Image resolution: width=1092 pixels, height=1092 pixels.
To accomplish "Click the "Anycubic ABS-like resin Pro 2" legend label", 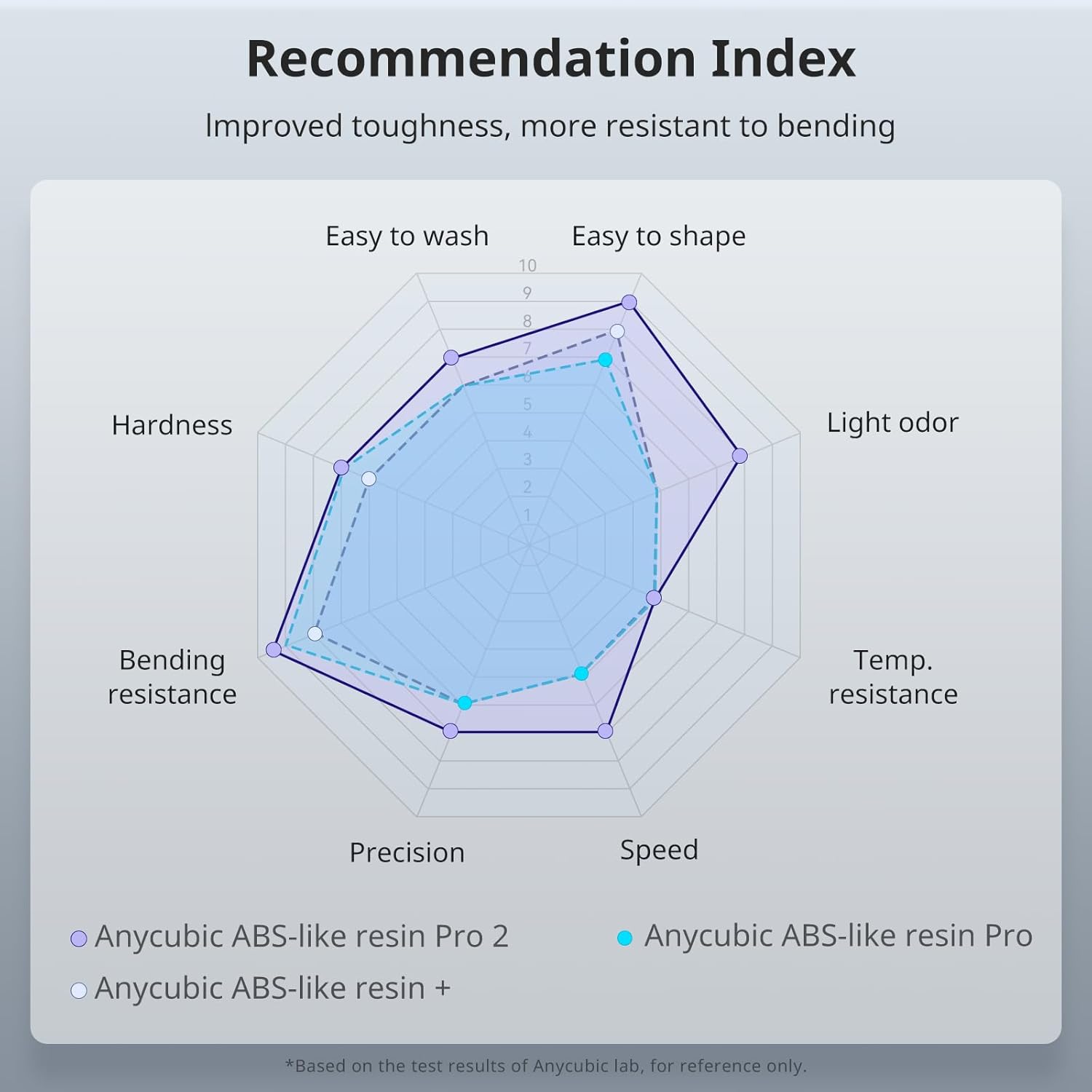I will [x=301, y=936].
